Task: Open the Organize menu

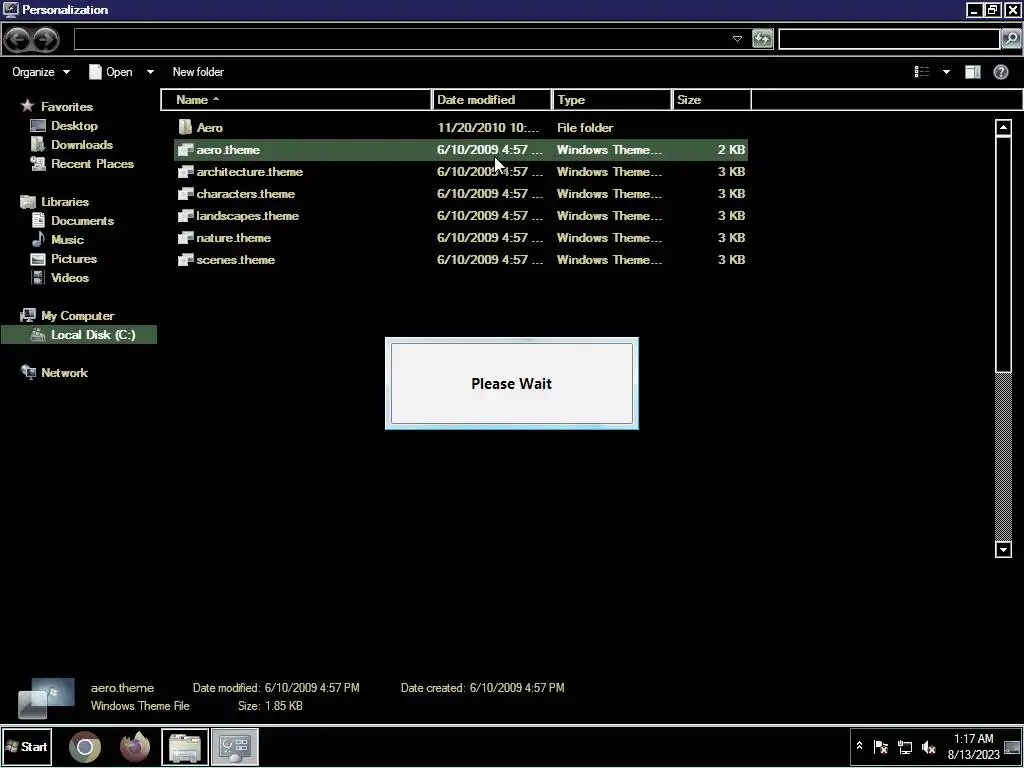Action: click(40, 72)
